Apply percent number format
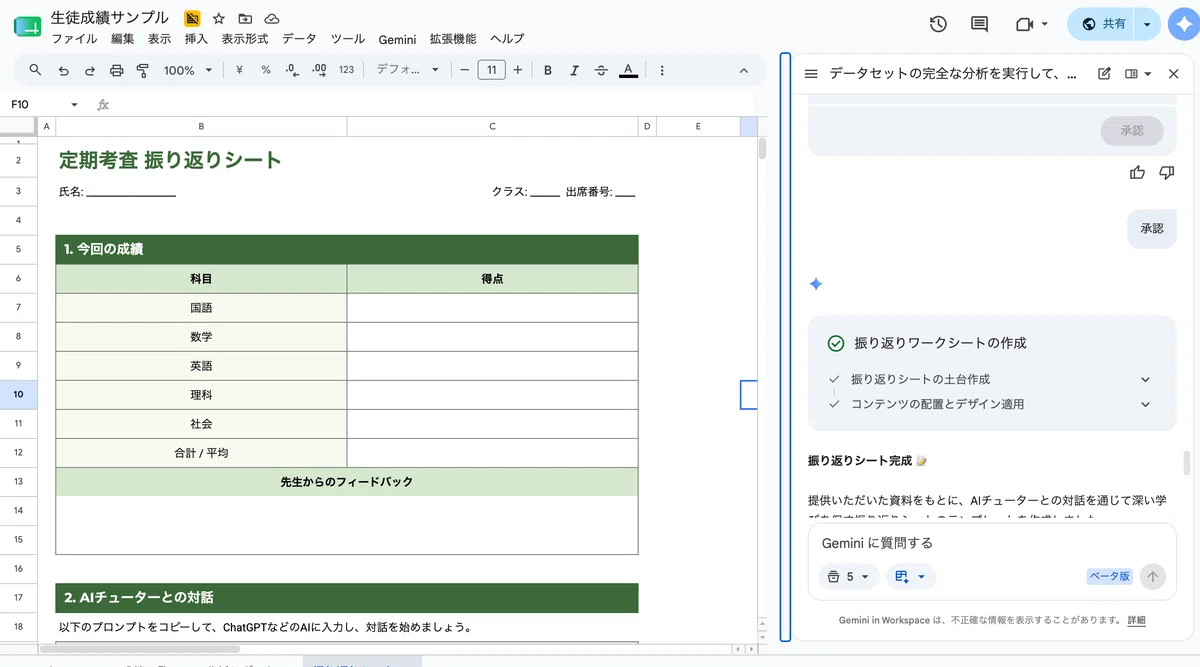The width and height of the screenshot is (1200, 667). (266, 70)
